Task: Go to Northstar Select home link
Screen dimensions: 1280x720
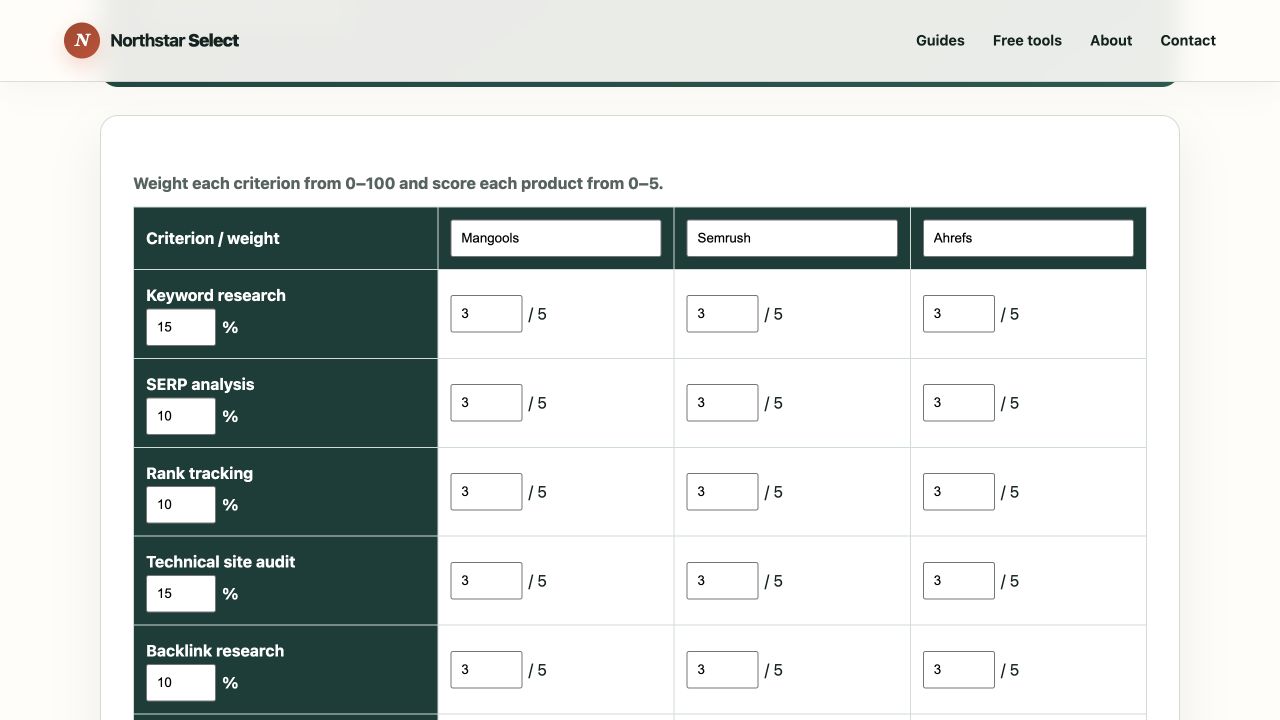Action: click(x=152, y=40)
